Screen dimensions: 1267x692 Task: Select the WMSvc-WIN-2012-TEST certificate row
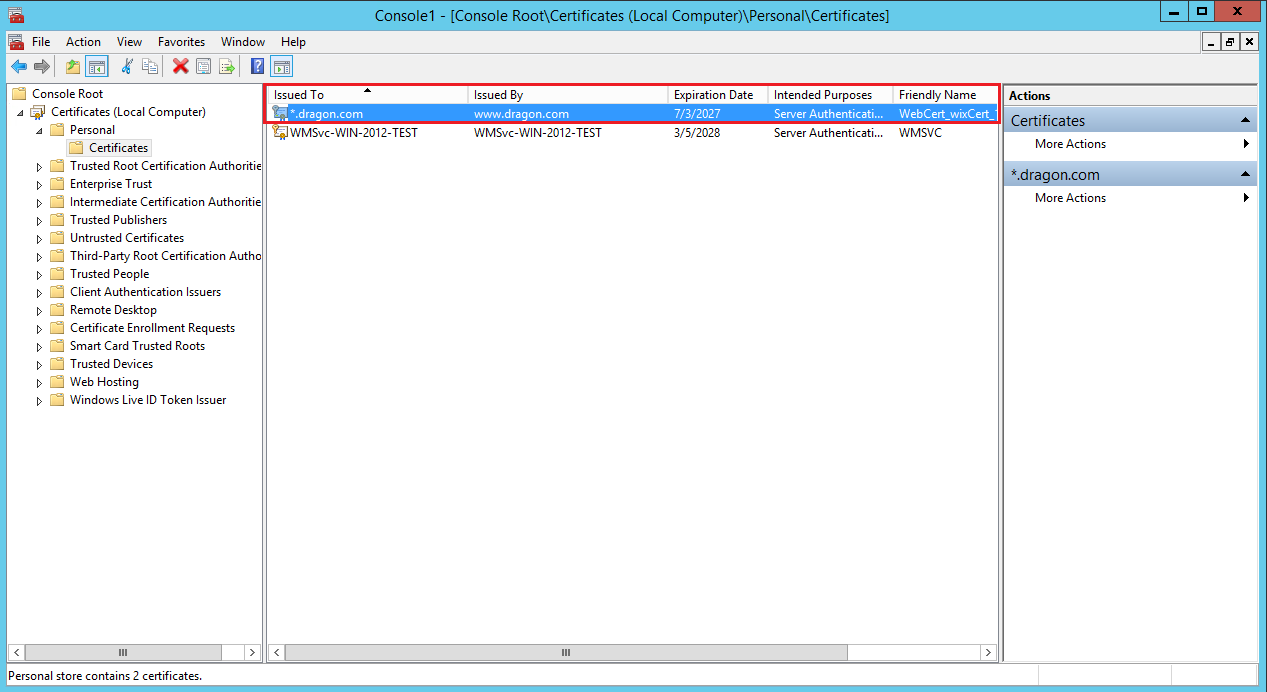click(x=633, y=132)
